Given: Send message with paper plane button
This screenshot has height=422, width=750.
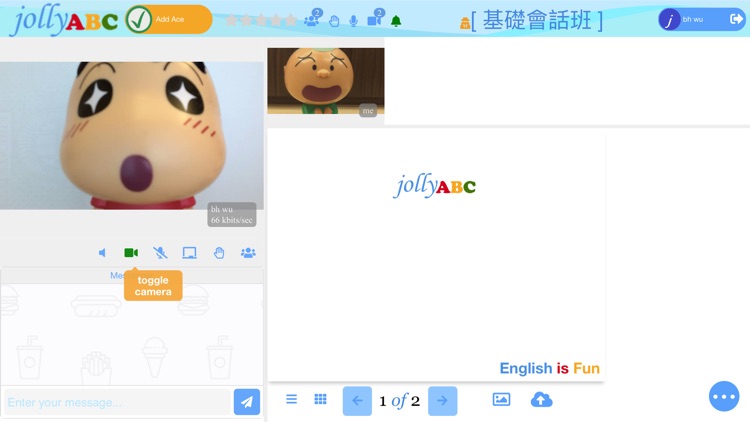Looking at the screenshot, I should point(247,402).
